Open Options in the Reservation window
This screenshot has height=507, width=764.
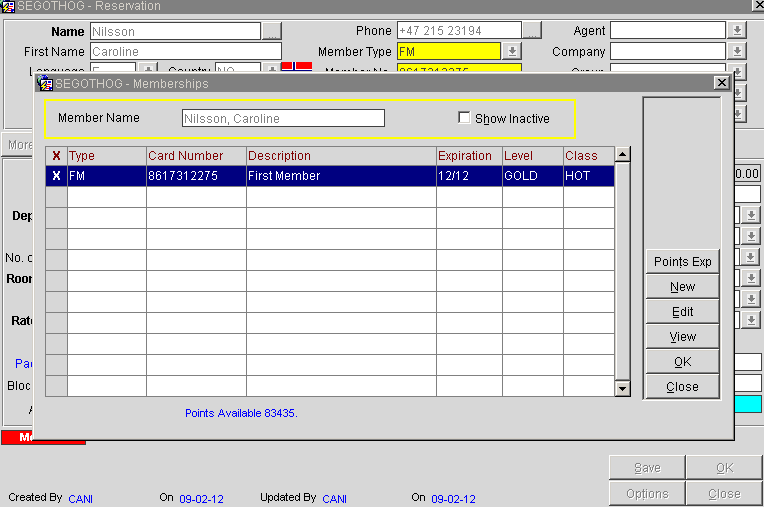[x=647, y=493]
